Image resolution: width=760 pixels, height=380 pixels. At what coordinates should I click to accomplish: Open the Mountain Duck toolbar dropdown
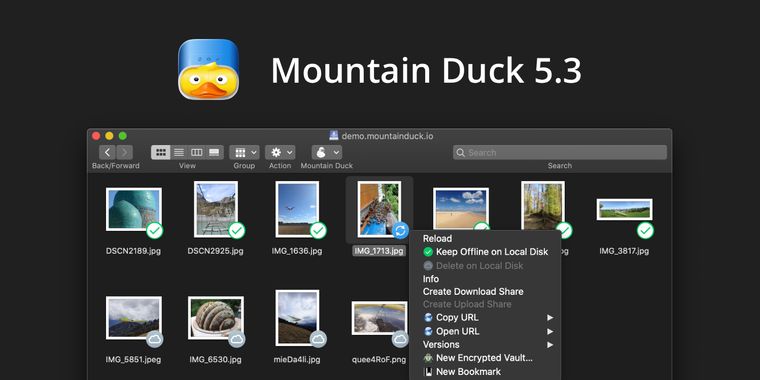click(327, 153)
